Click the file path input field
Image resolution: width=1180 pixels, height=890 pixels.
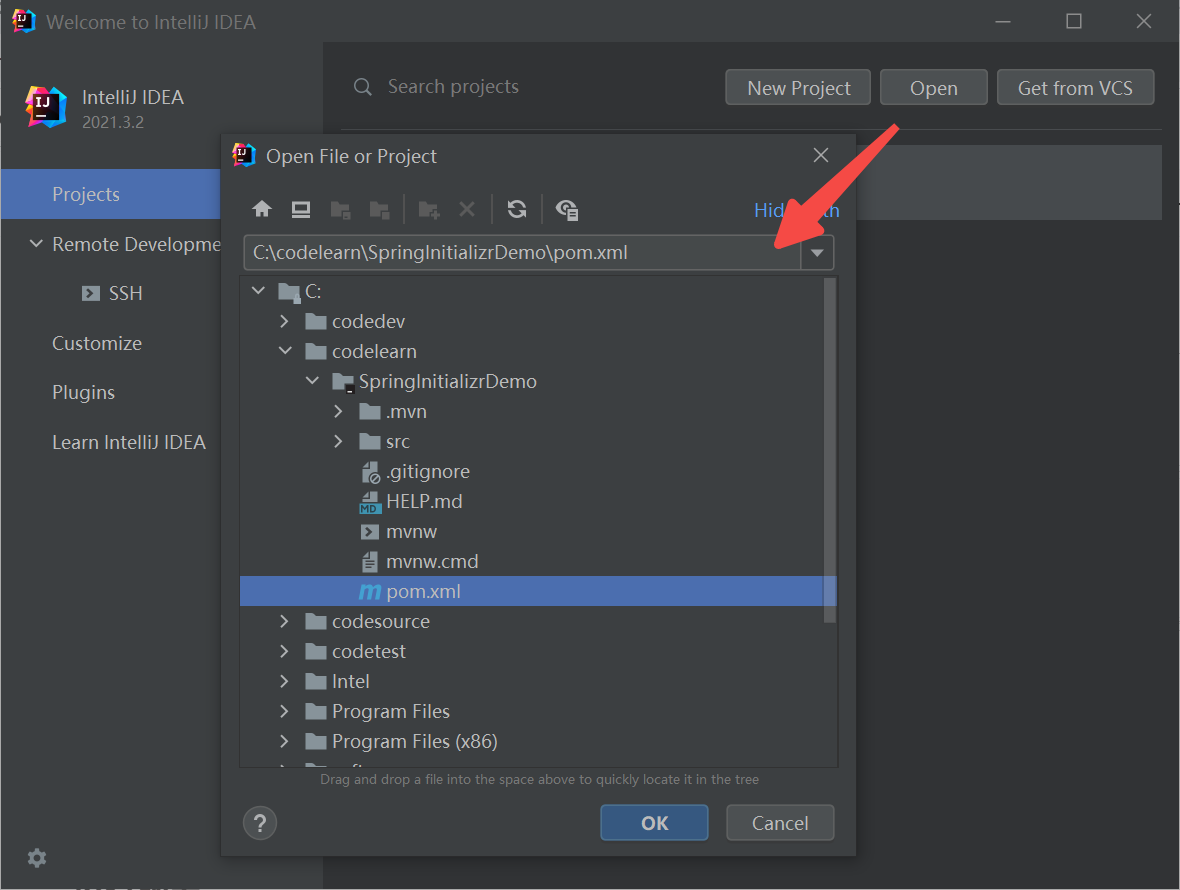[522, 253]
